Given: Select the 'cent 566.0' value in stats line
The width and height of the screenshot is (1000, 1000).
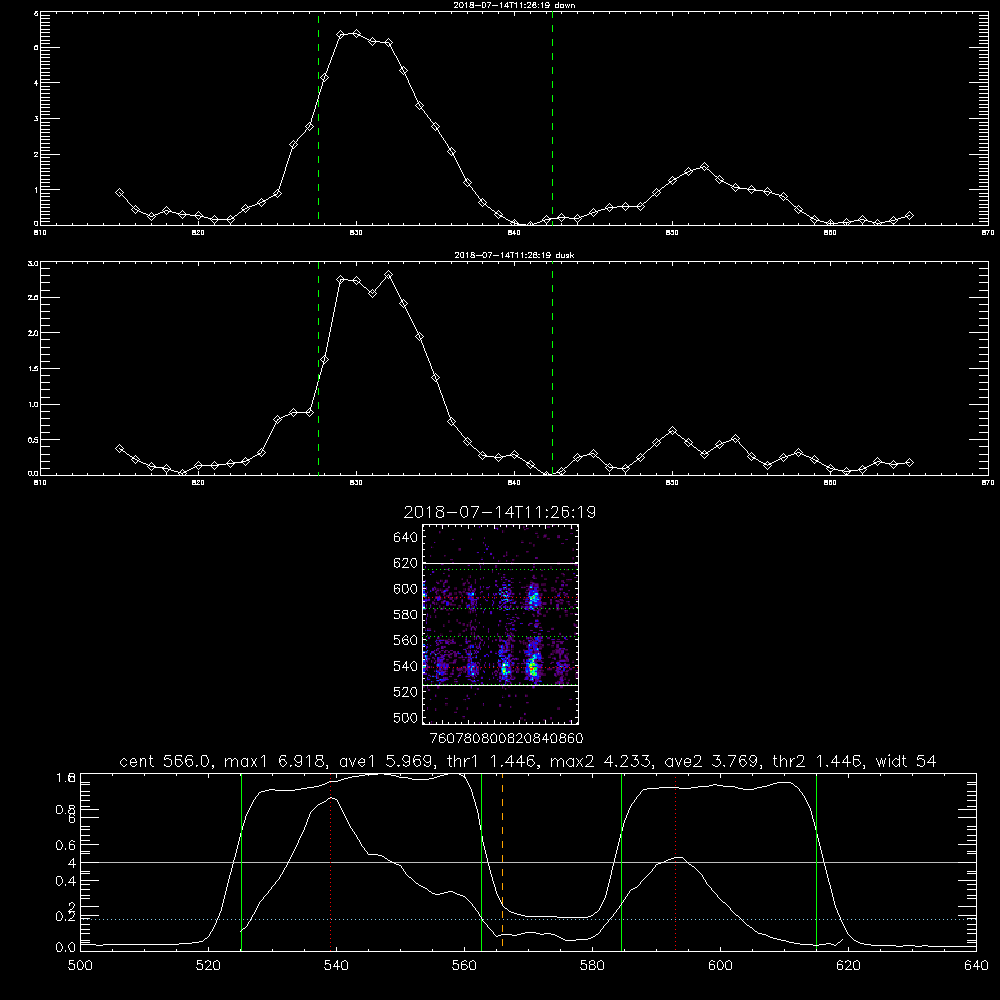Looking at the screenshot, I should coord(167,761).
